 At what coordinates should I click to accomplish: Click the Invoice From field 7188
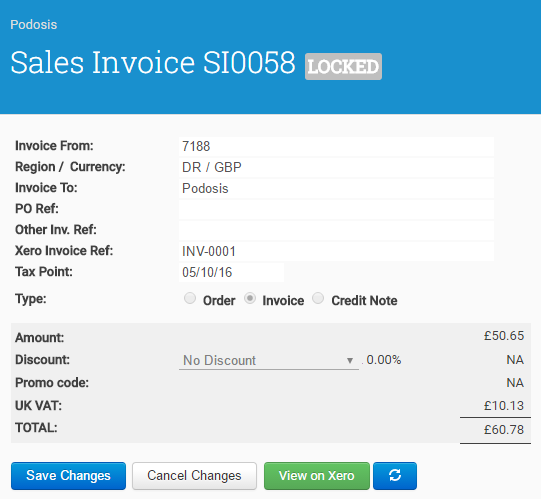coord(336,146)
